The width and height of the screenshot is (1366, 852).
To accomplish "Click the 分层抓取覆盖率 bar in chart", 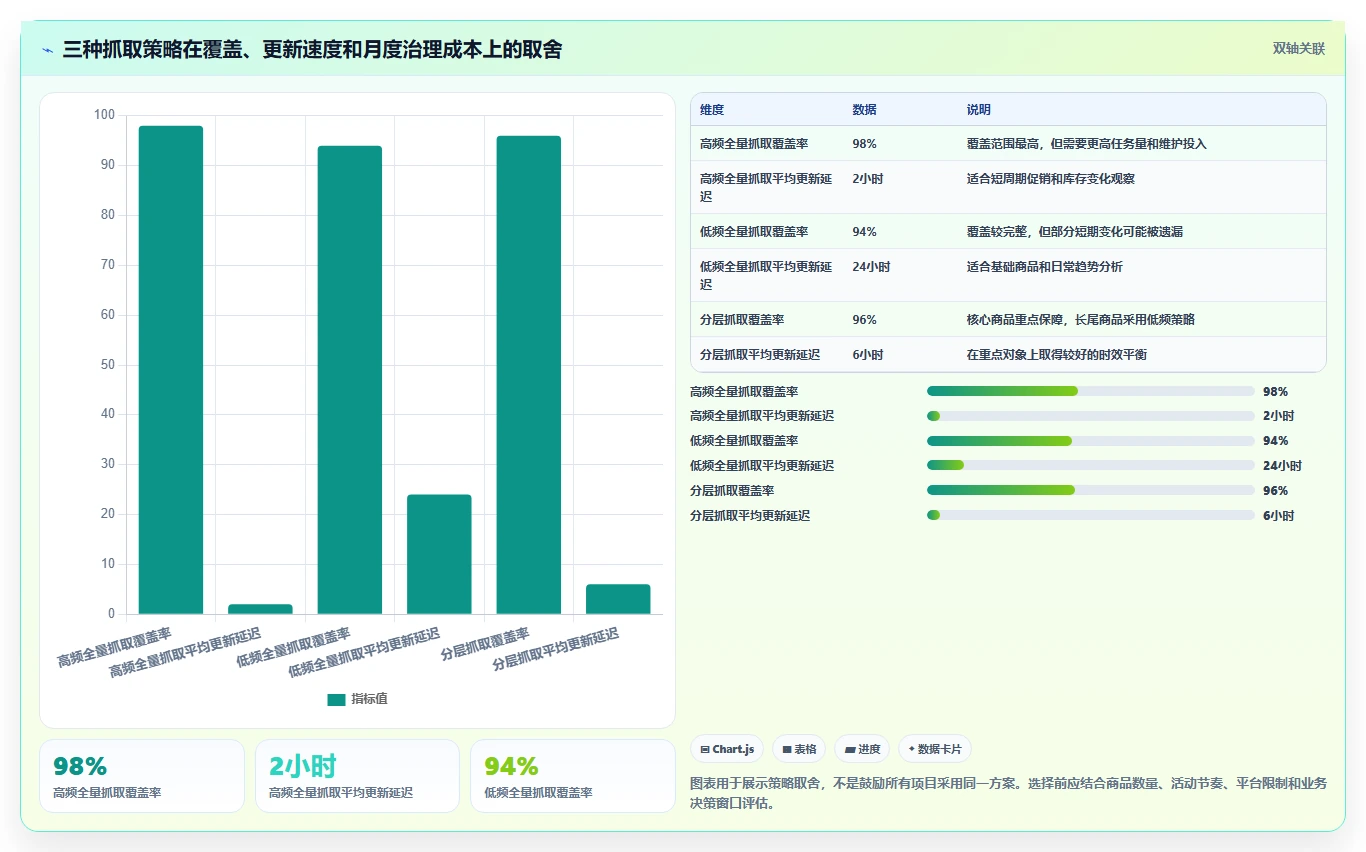I will coord(529,375).
